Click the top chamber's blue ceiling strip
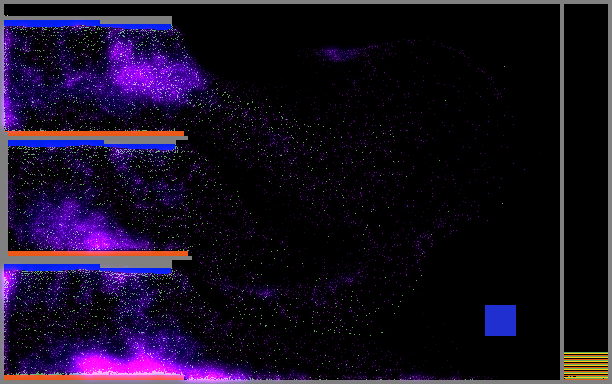The height and width of the screenshot is (384, 612). (x=87, y=25)
